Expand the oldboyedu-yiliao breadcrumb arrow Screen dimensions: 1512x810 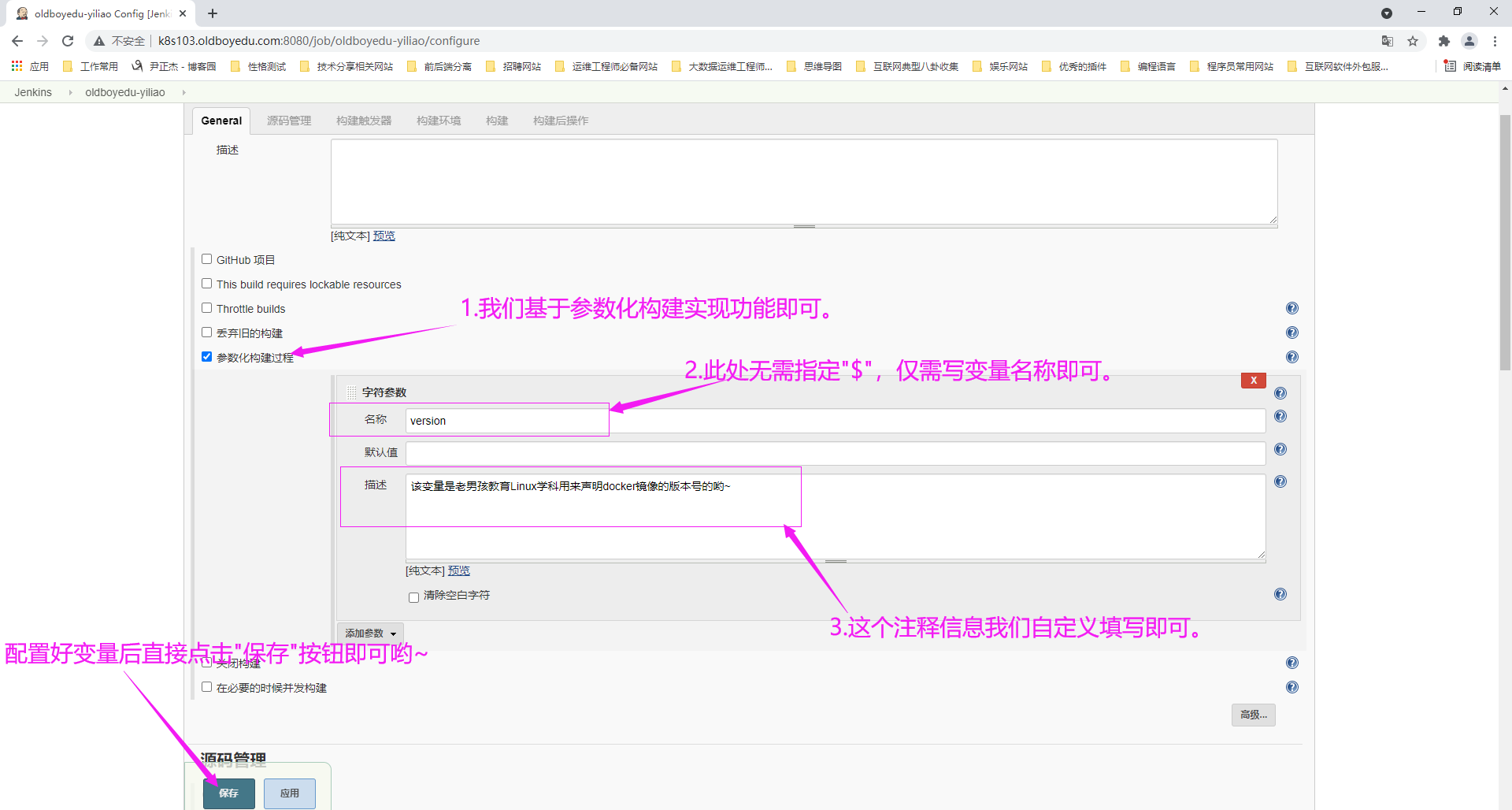point(184,92)
